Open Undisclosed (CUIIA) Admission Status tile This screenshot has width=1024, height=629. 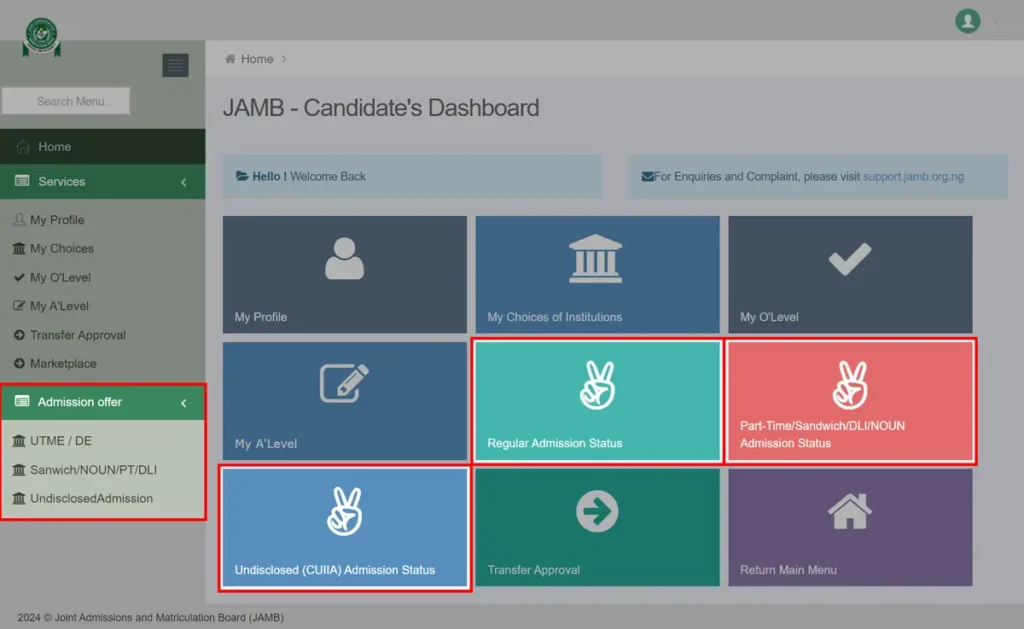coord(345,528)
